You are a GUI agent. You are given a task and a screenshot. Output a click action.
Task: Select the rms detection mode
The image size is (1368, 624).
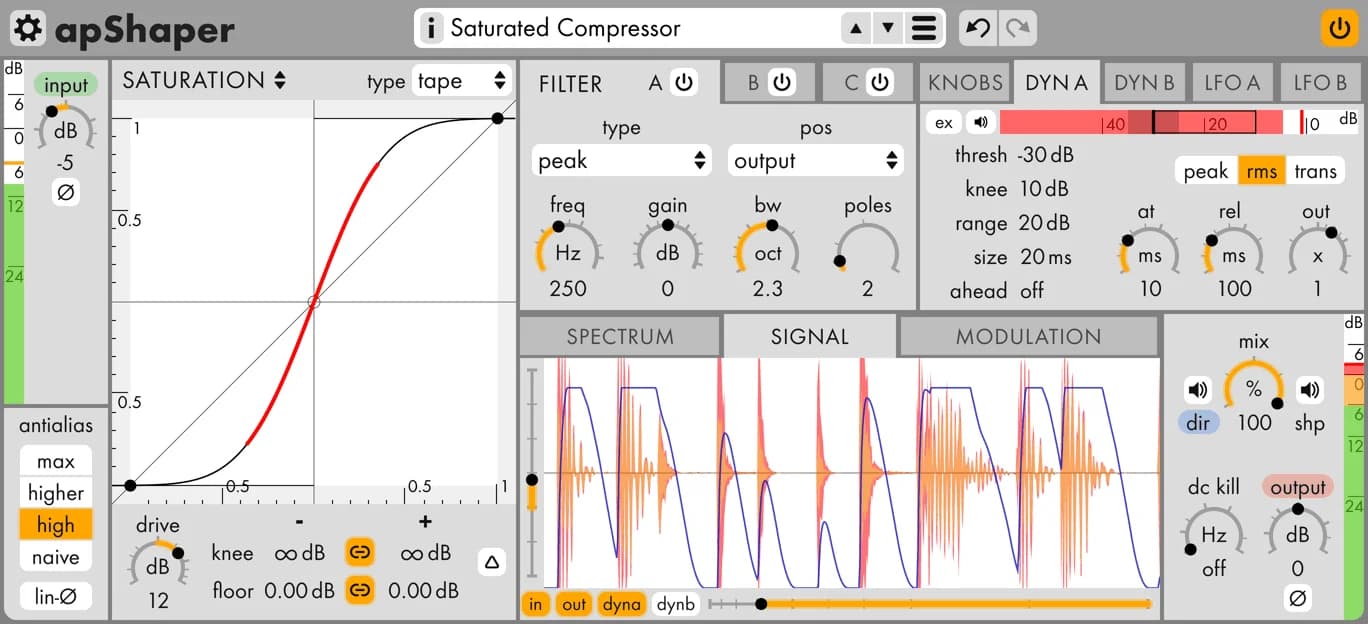click(x=1261, y=171)
